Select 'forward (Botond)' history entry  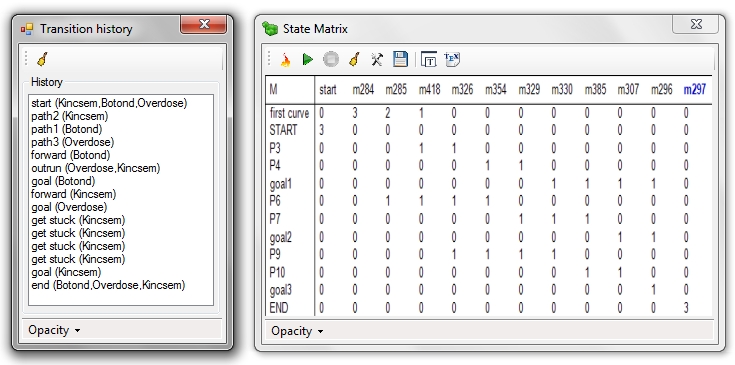pyautogui.click(x=71, y=155)
